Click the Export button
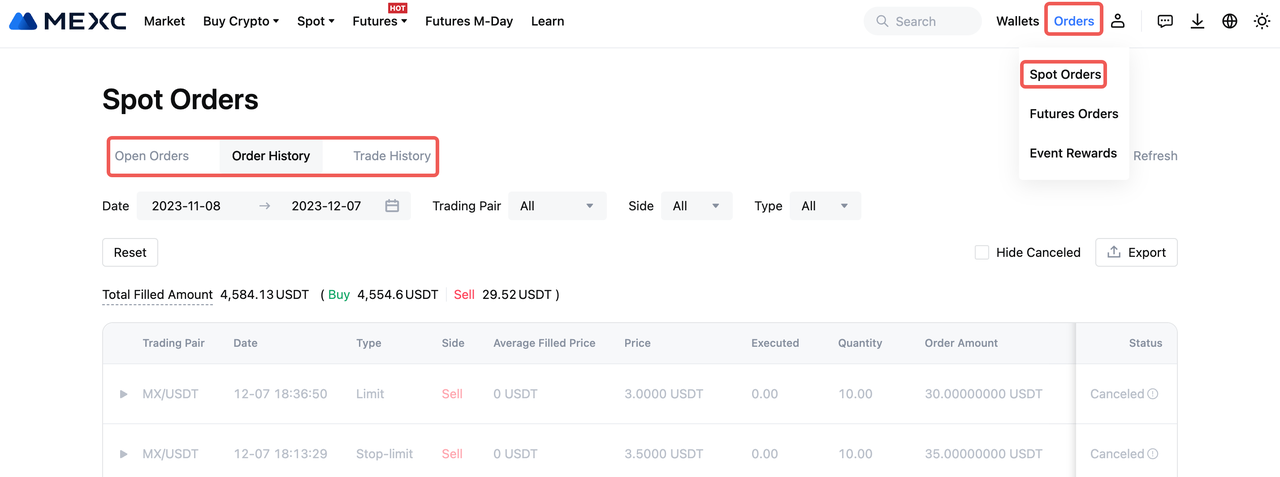 (x=1136, y=253)
